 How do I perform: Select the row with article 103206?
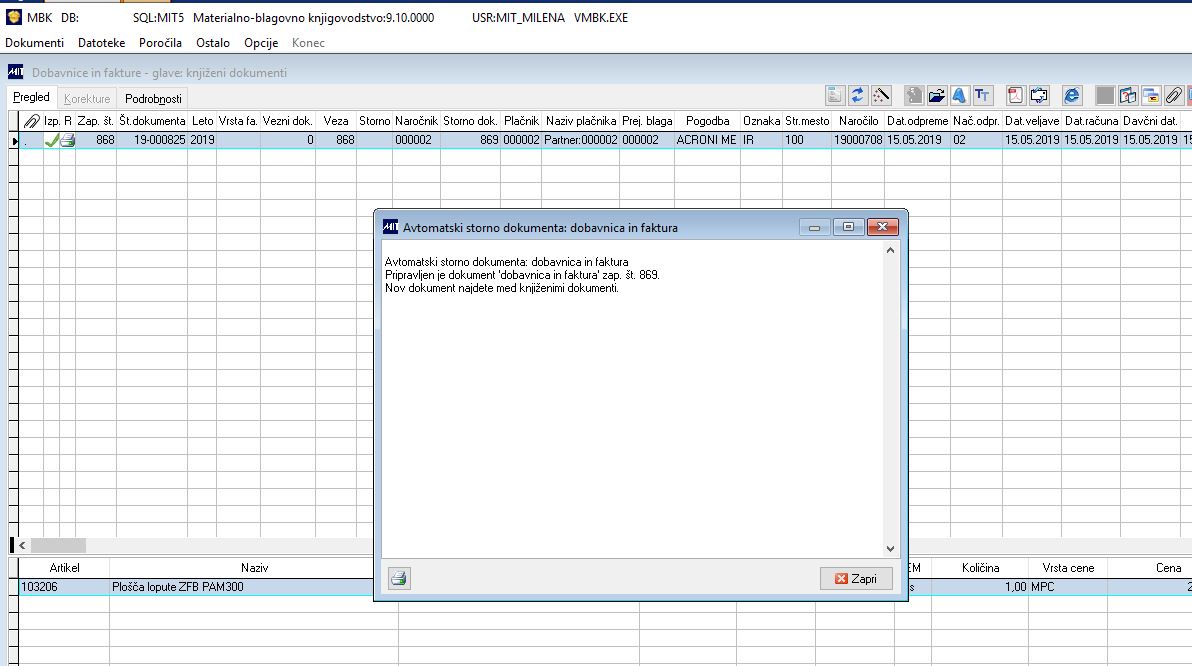click(195, 587)
